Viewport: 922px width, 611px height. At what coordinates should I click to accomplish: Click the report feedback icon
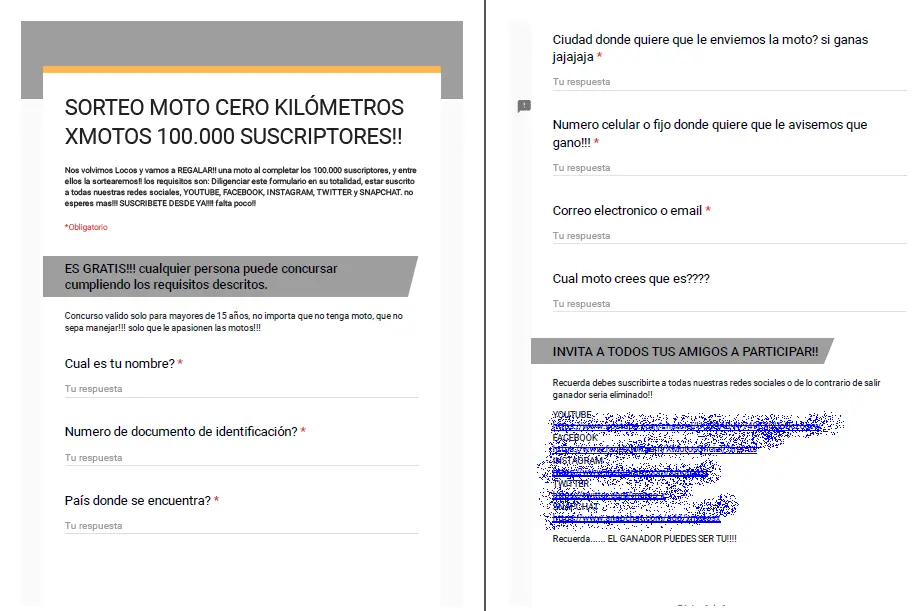tap(524, 106)
